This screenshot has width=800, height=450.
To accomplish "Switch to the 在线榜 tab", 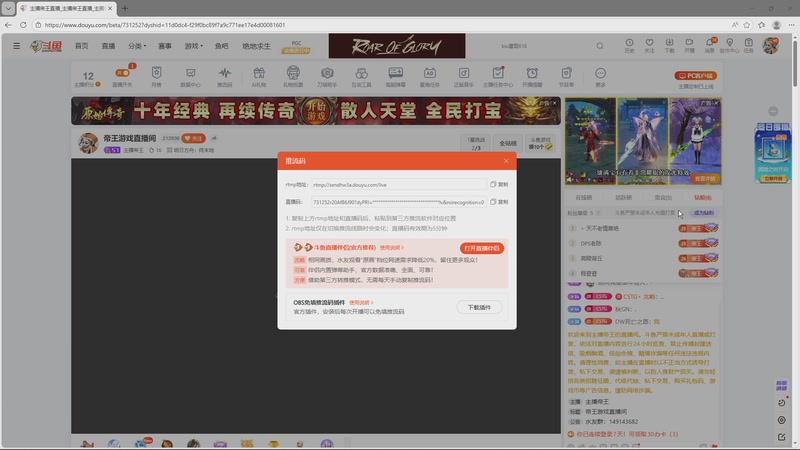I will 584,197.
